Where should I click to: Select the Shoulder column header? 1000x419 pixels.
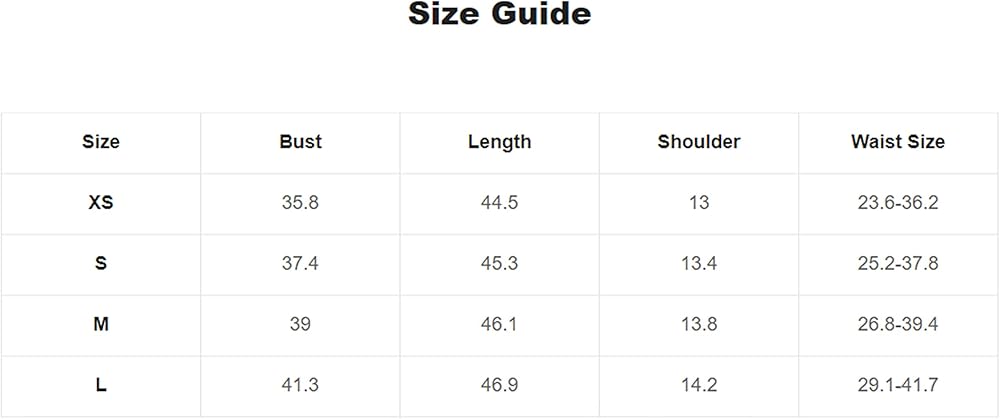(x=699, y=142)
